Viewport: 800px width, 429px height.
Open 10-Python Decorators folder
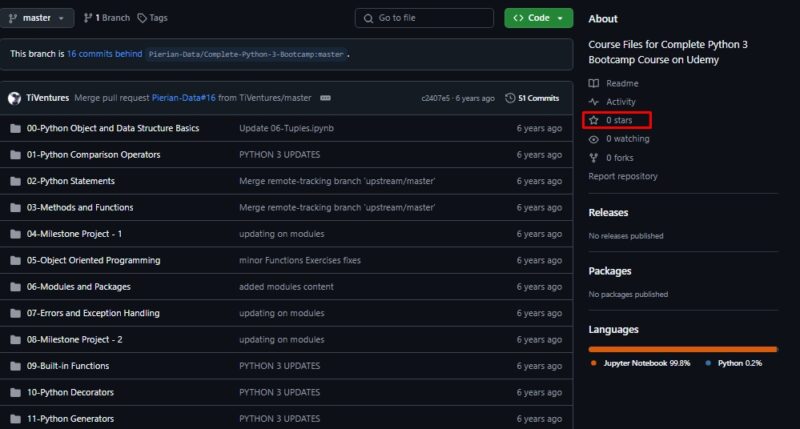pos(70,392)
